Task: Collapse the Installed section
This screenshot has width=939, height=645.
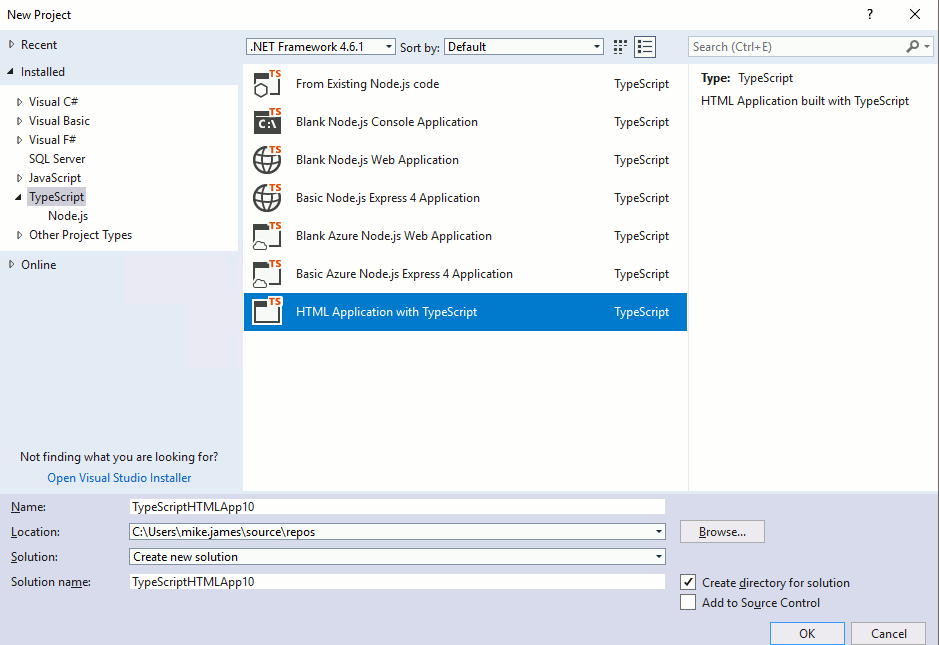Action: click(x=11, y=71)
